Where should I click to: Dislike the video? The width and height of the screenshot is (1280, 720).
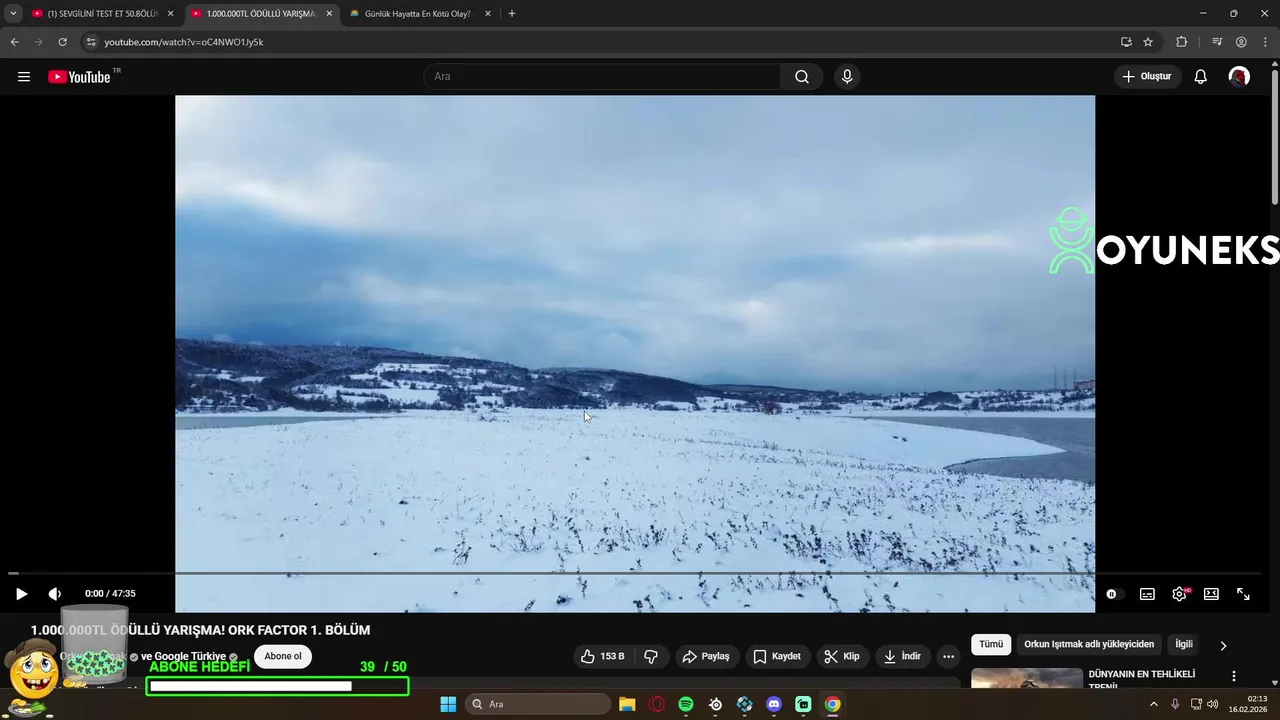(651, 656)
